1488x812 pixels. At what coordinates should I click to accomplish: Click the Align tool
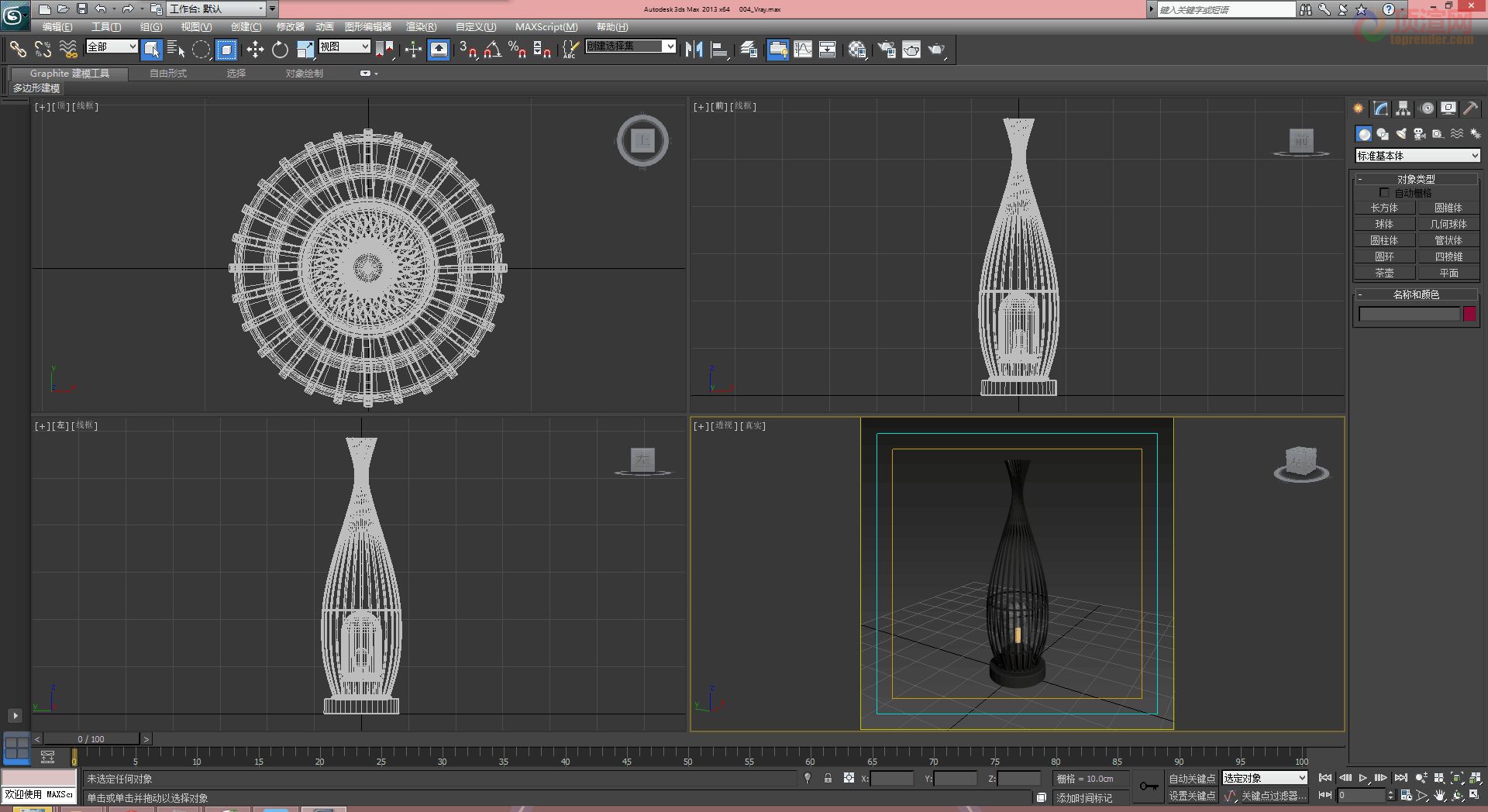pos(719,50)
